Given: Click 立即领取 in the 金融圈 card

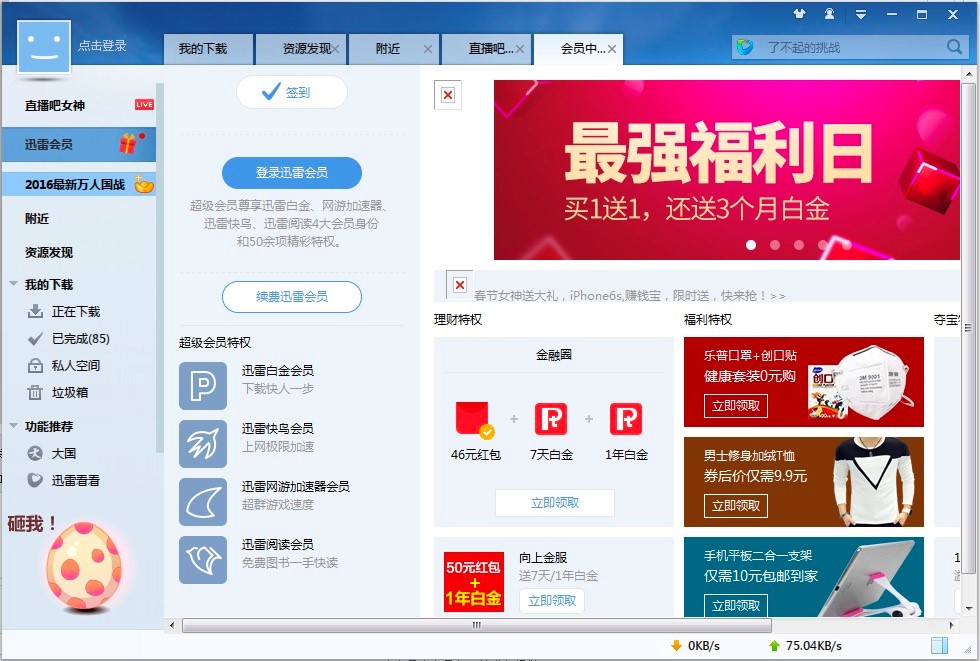Looking at the screenshot, I should pyautogui.click(x=555, y=503).
